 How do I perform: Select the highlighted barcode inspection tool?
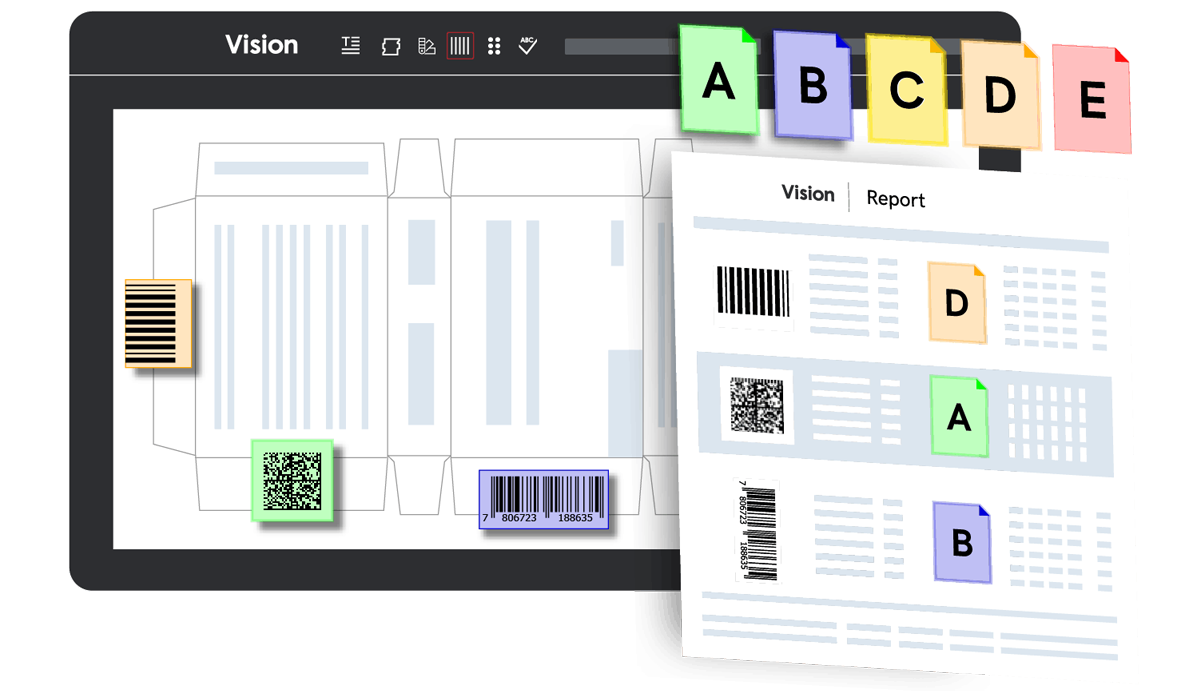coord(460,45)
